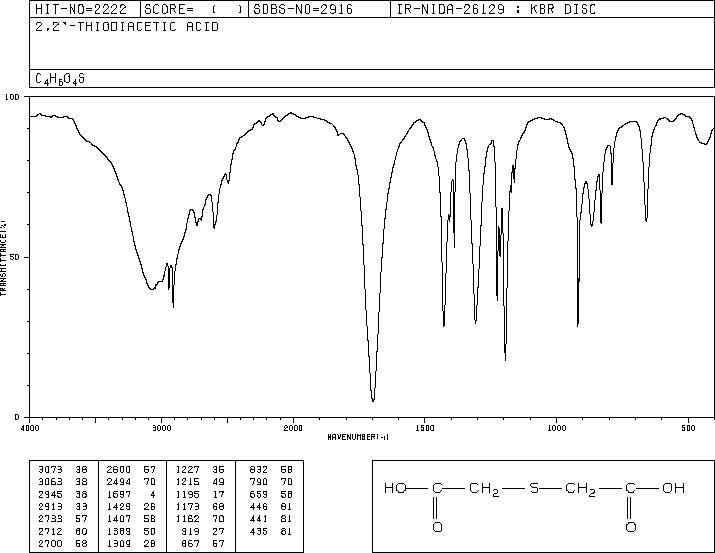Viewport: 715px width, 553px height.
Task: Click the HO group in structure diagram
Action: [395, 488]
